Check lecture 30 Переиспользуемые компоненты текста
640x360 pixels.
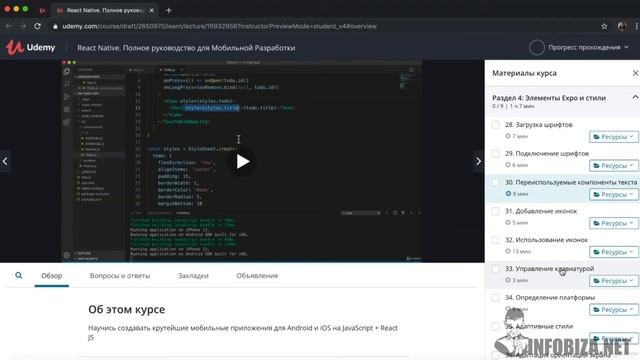pyautogui.click(x=495, y=182)
